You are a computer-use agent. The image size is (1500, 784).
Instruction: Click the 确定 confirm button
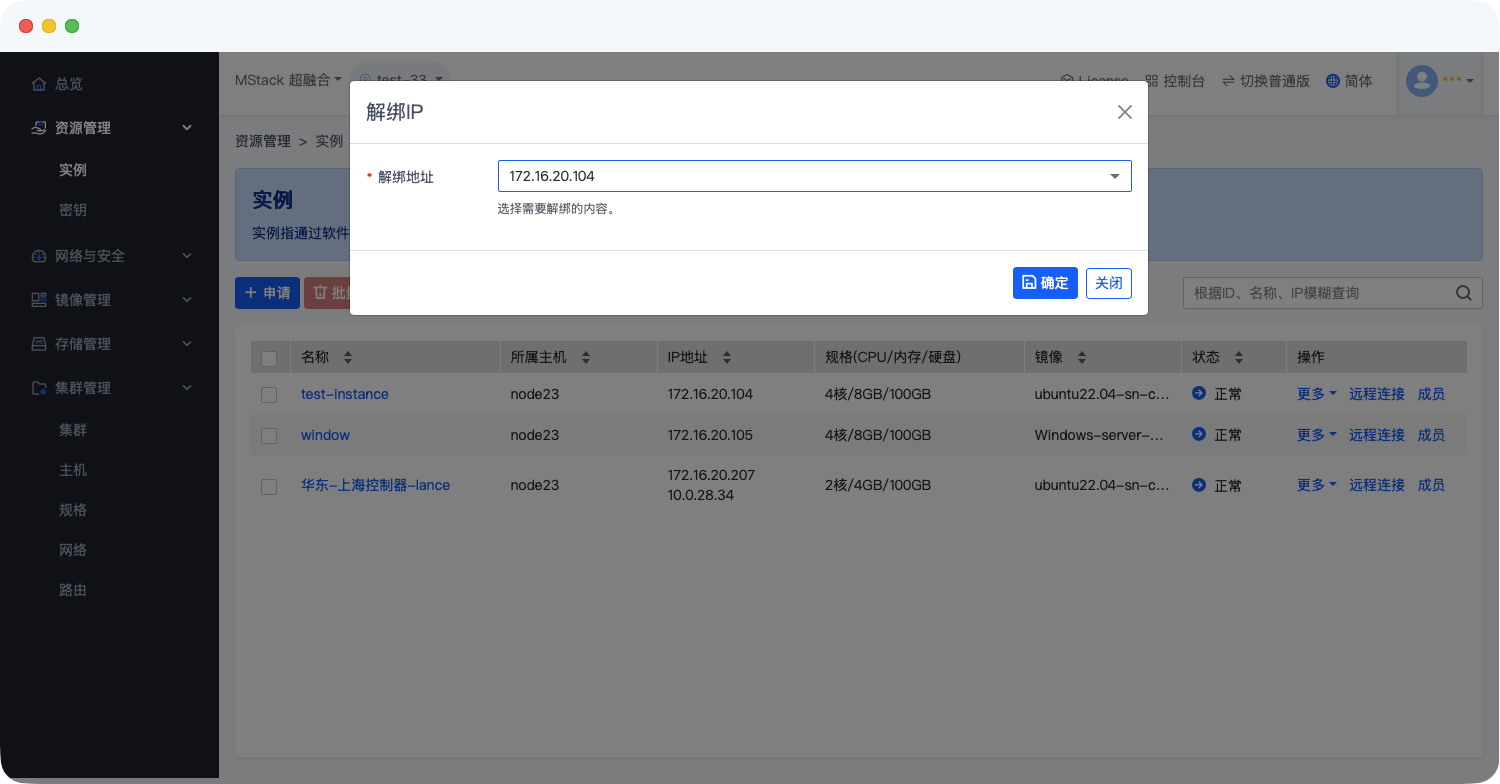[1045, 283]
